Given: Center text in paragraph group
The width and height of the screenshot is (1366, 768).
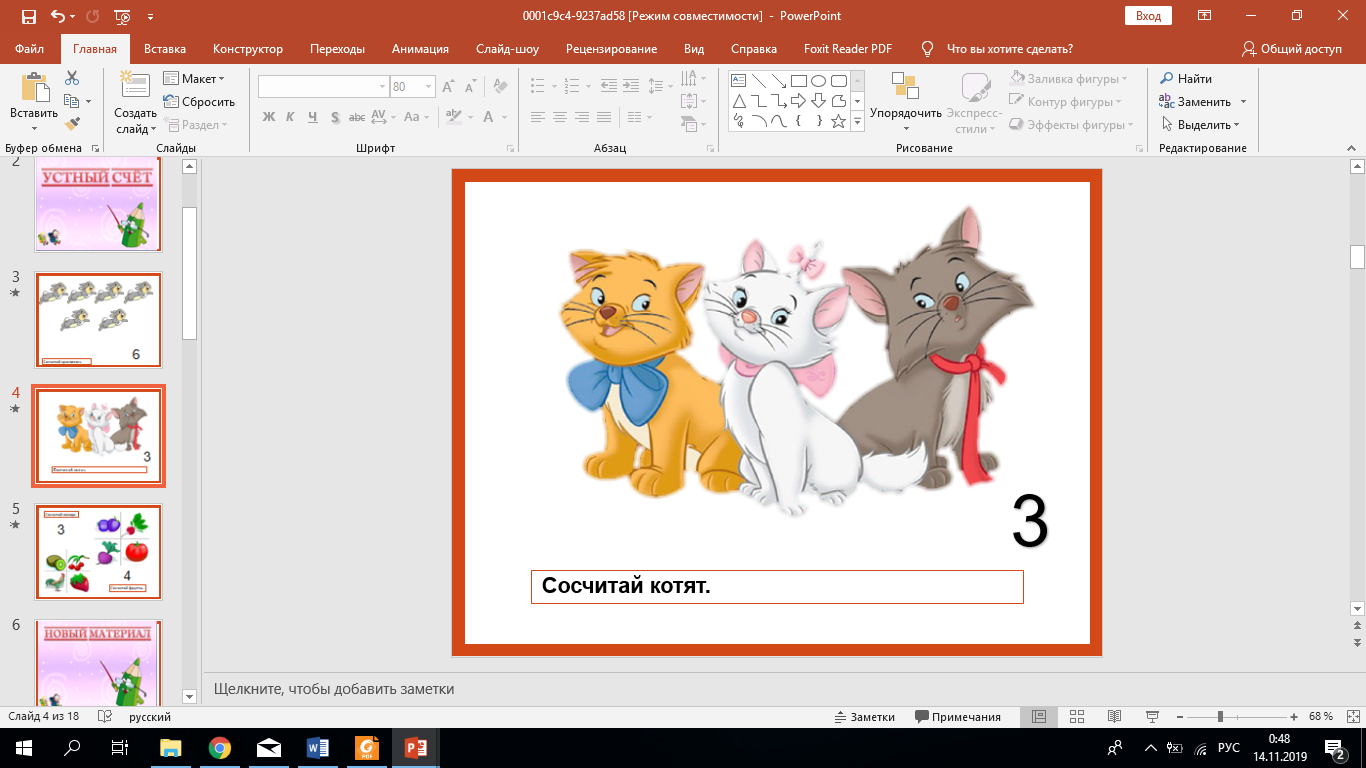Looking at the screenshot, I should pyautogui.click(x=561, y=117).
